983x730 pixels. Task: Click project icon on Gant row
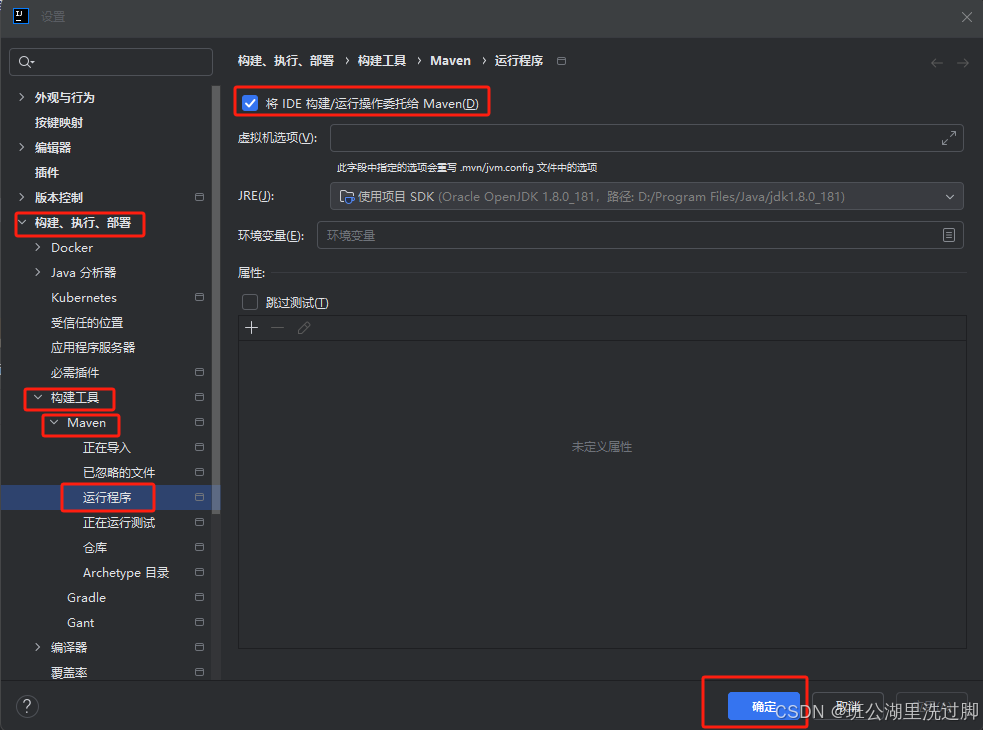(199, 622)
